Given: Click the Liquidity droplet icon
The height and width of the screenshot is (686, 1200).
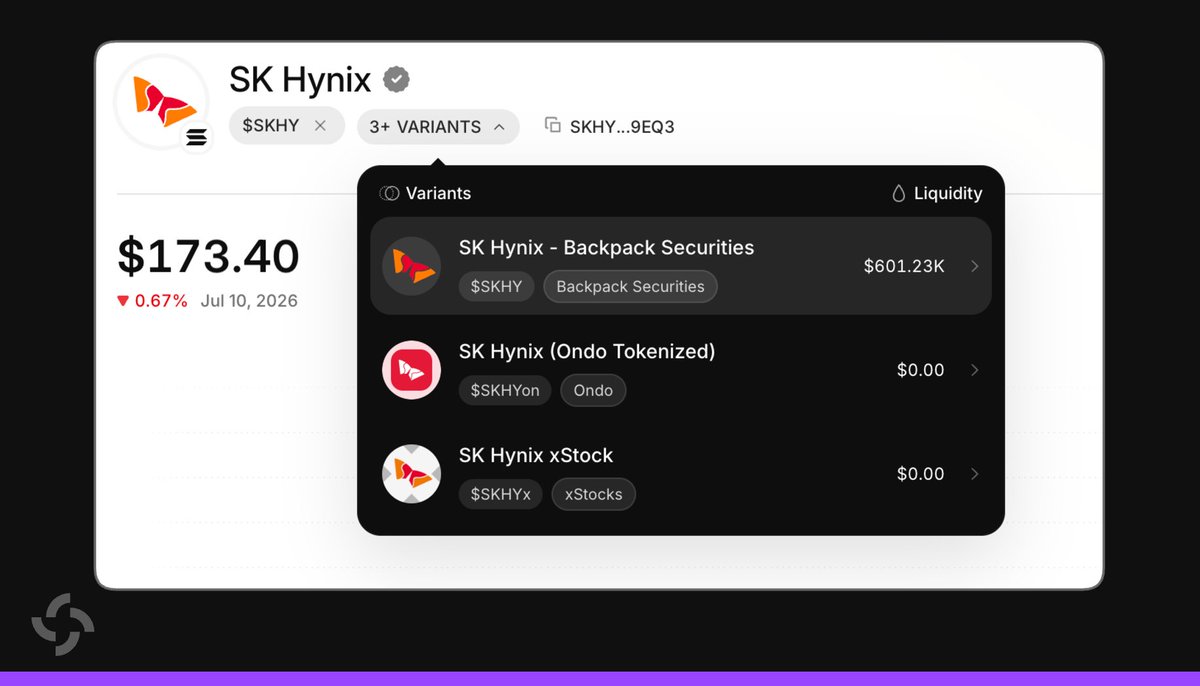Looking at the screenshot, I should click(898, 193).
